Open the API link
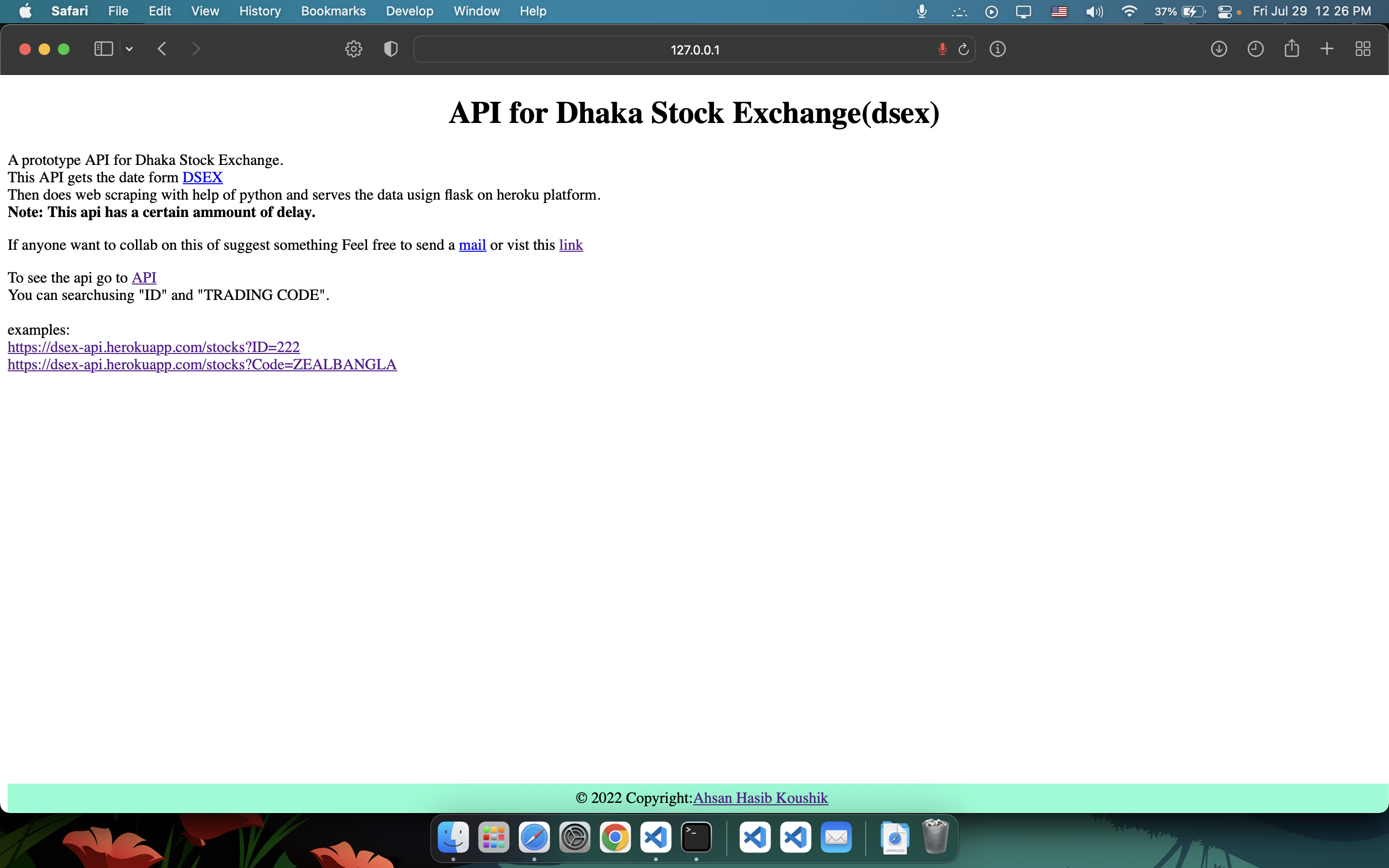The height and width of the screenshot is (868, 1389). coord(144,278)
